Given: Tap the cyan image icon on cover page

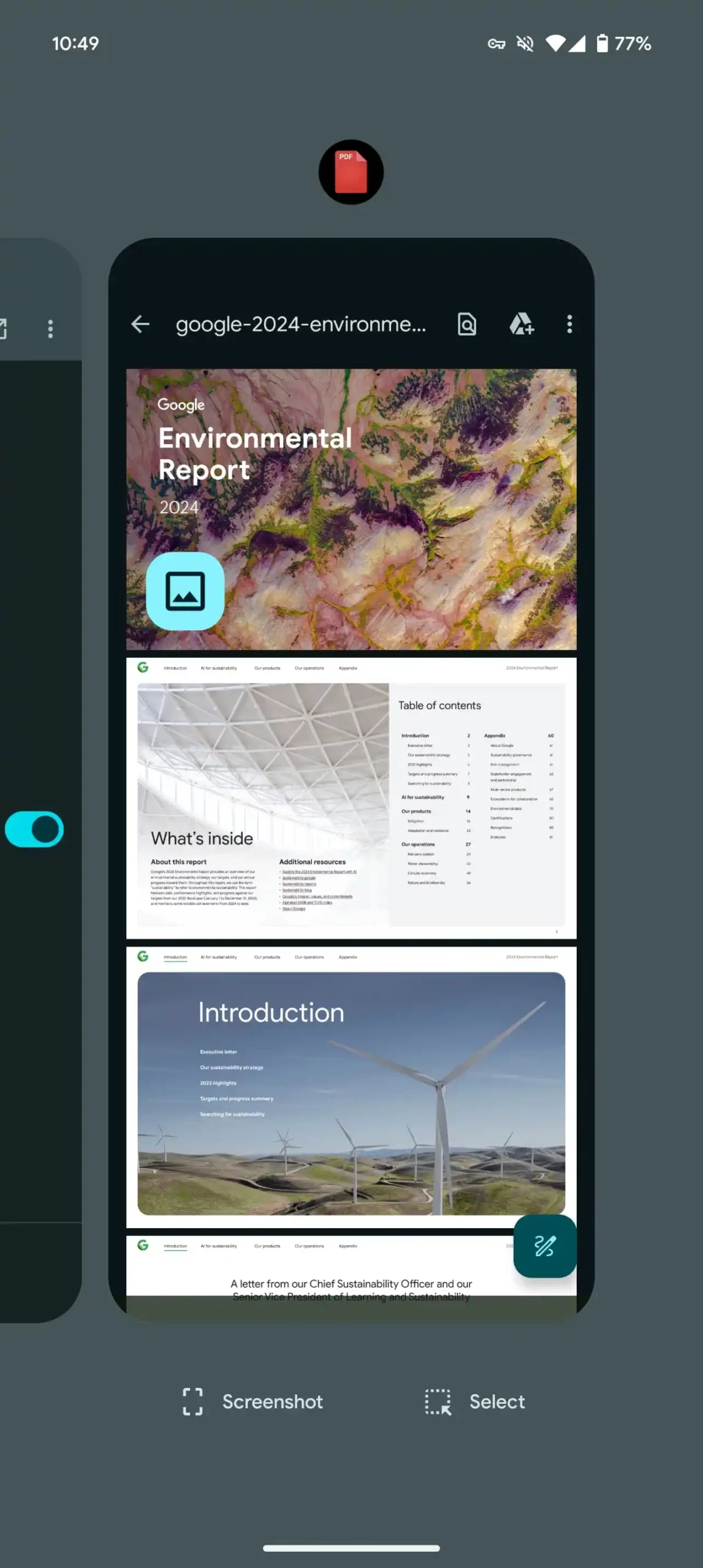Looking at the screenshot, I should coord(185,591).
